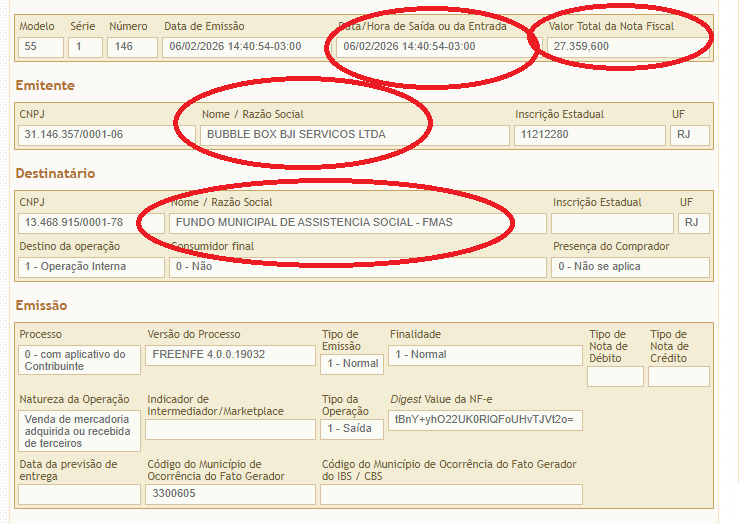Click Presença do Comprador value Não se aplica
The width and height of the screenshot is (739, 524).
point(630,267)
